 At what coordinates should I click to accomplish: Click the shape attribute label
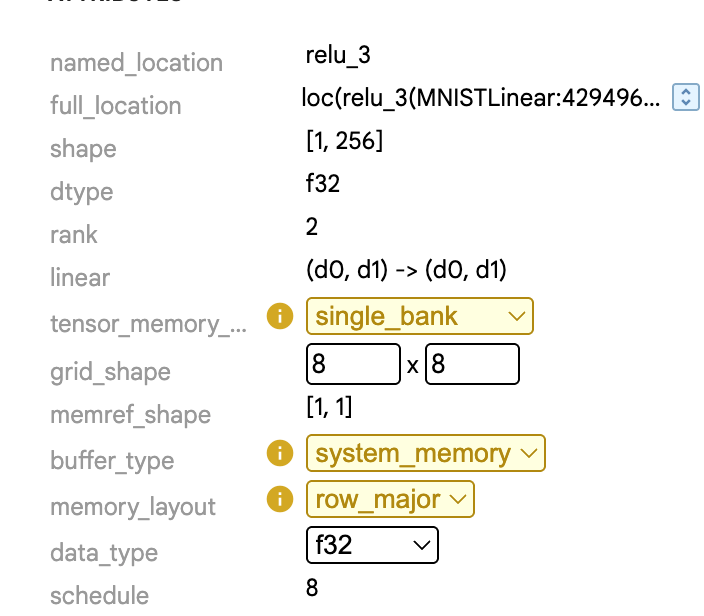[x=84, y=149]
